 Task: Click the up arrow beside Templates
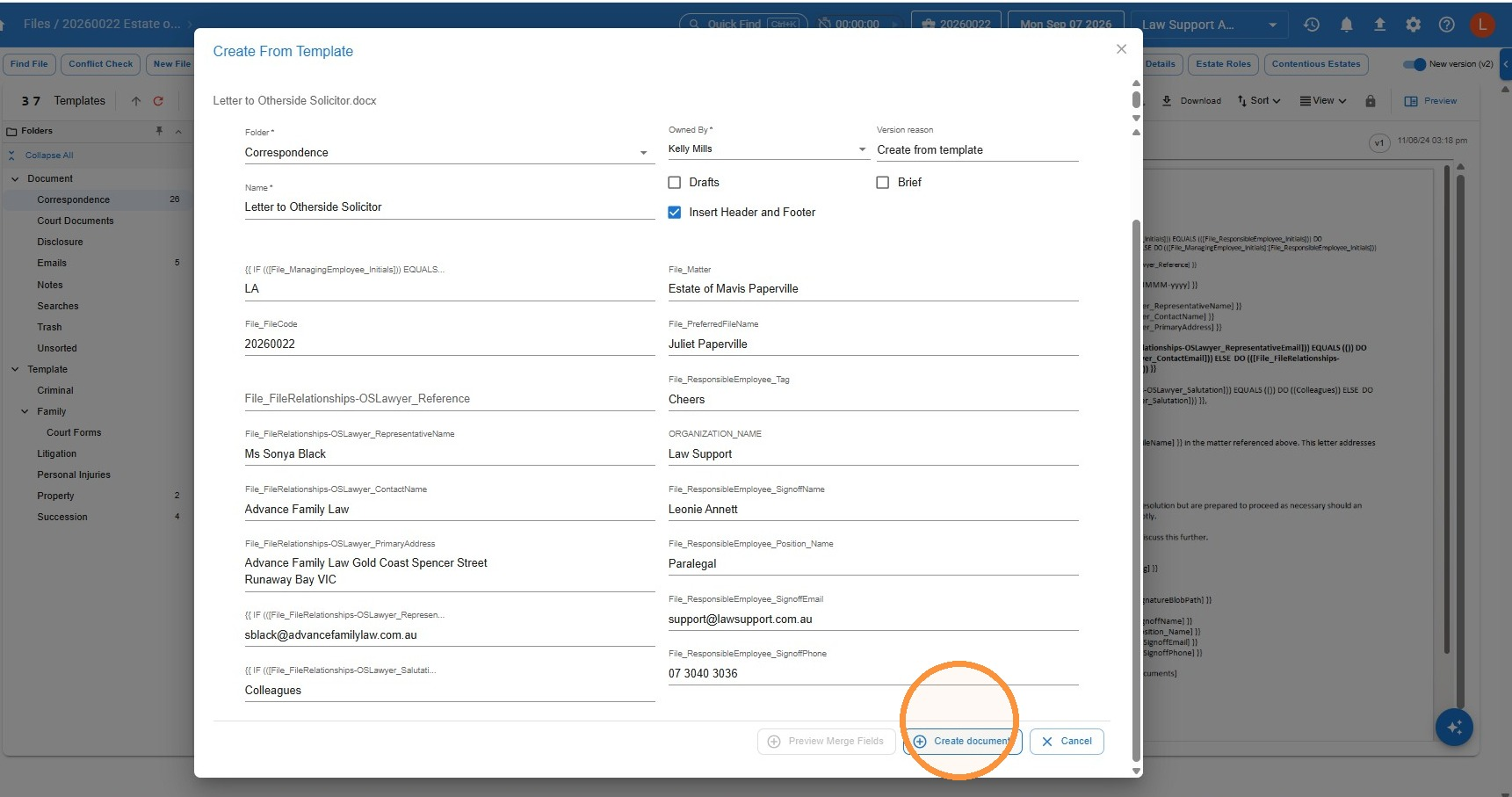coord(136,101)
